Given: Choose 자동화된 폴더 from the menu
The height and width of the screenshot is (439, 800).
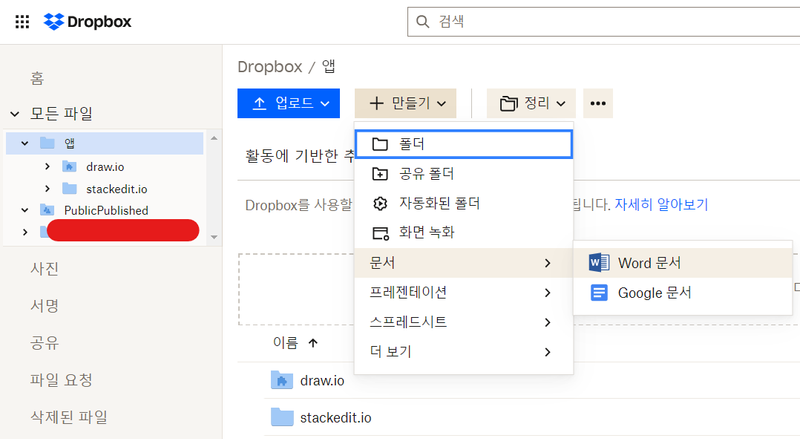Looking at the screenshot, I should 464,203.
